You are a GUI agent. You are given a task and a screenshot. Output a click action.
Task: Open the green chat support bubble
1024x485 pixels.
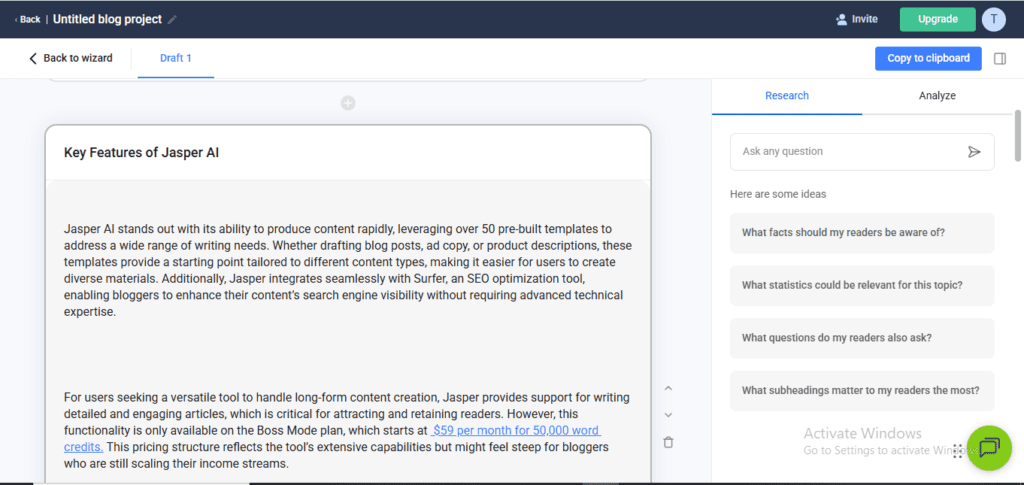[x=989, y=448]
